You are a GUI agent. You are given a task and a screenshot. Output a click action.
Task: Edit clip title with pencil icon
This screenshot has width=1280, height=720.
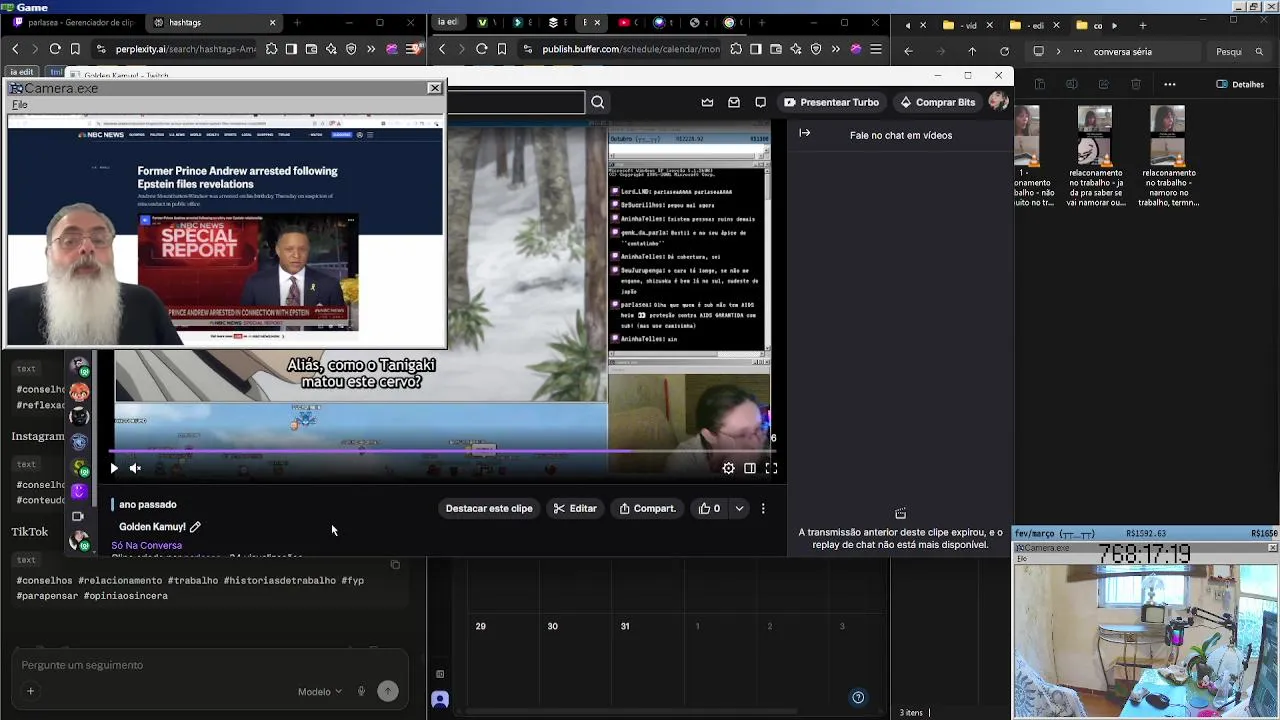tap(195, 527)
